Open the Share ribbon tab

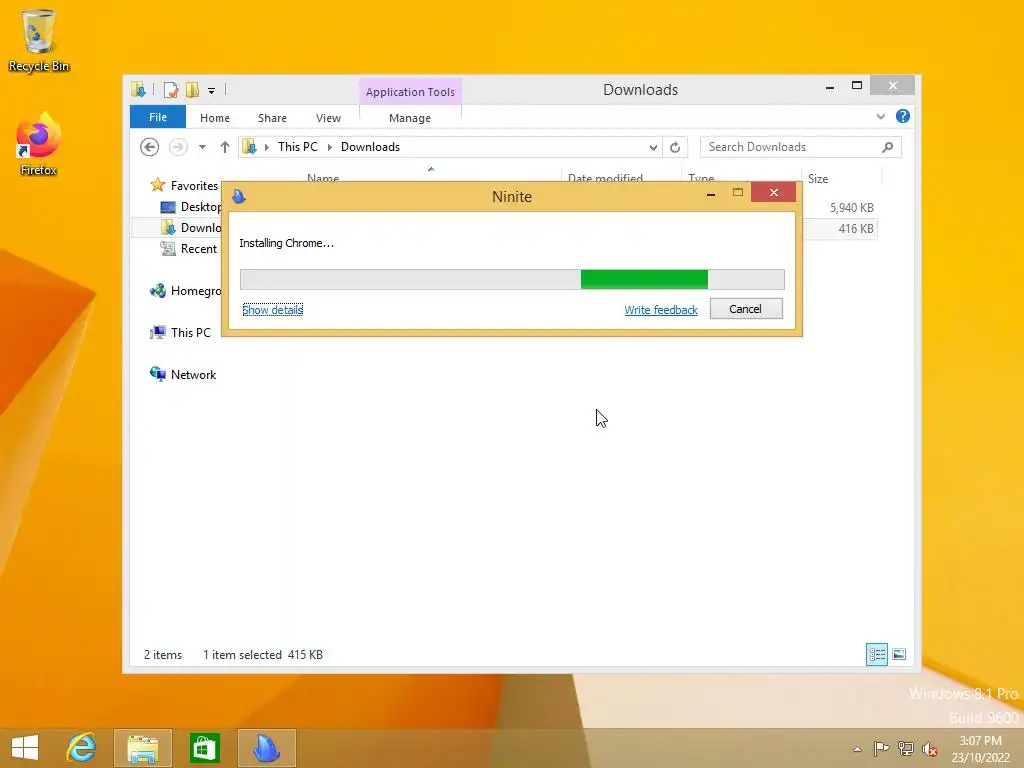point(272,118)
